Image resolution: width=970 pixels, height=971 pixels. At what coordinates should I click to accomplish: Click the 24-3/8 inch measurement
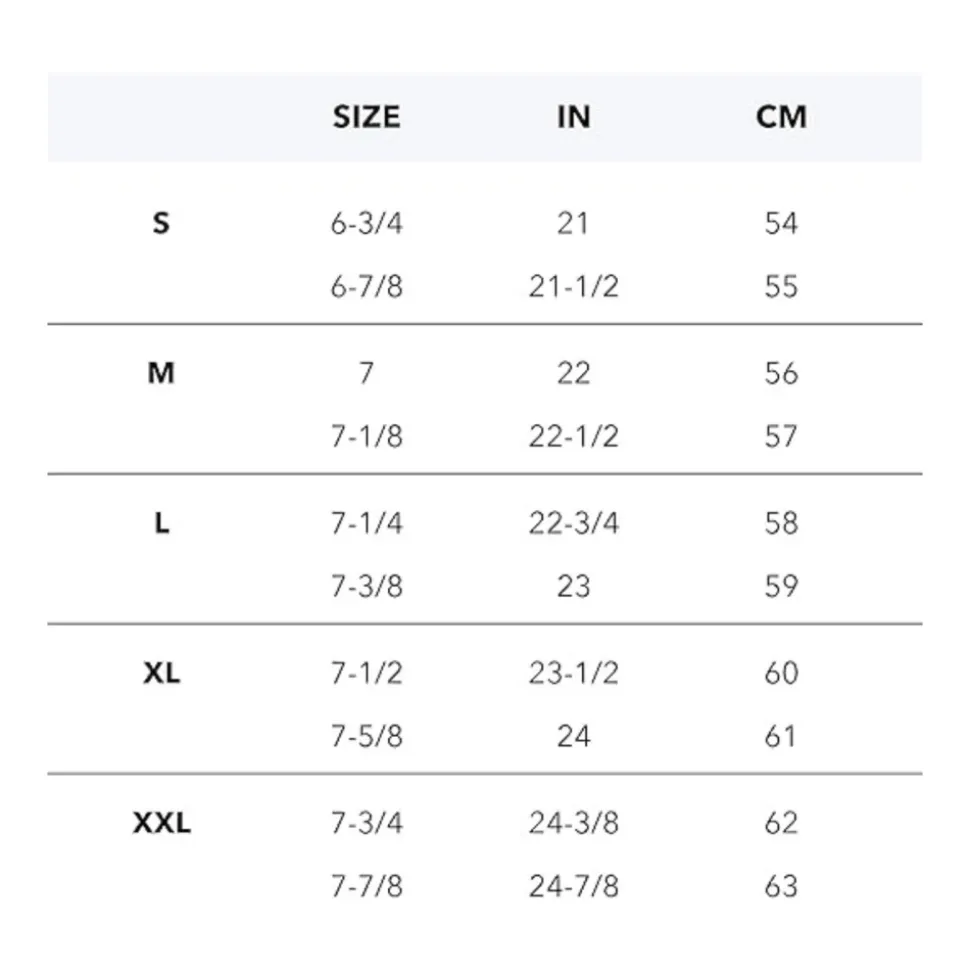(x=574, y=823)
